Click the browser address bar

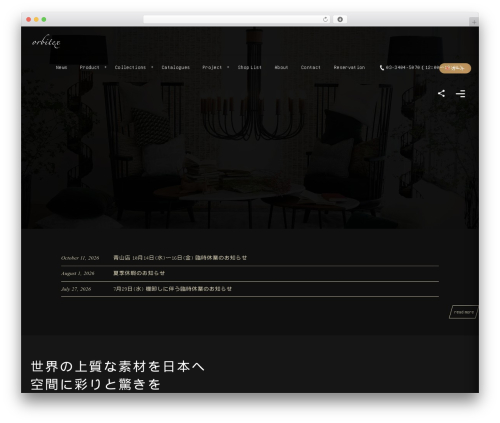[x=237, y=20]
